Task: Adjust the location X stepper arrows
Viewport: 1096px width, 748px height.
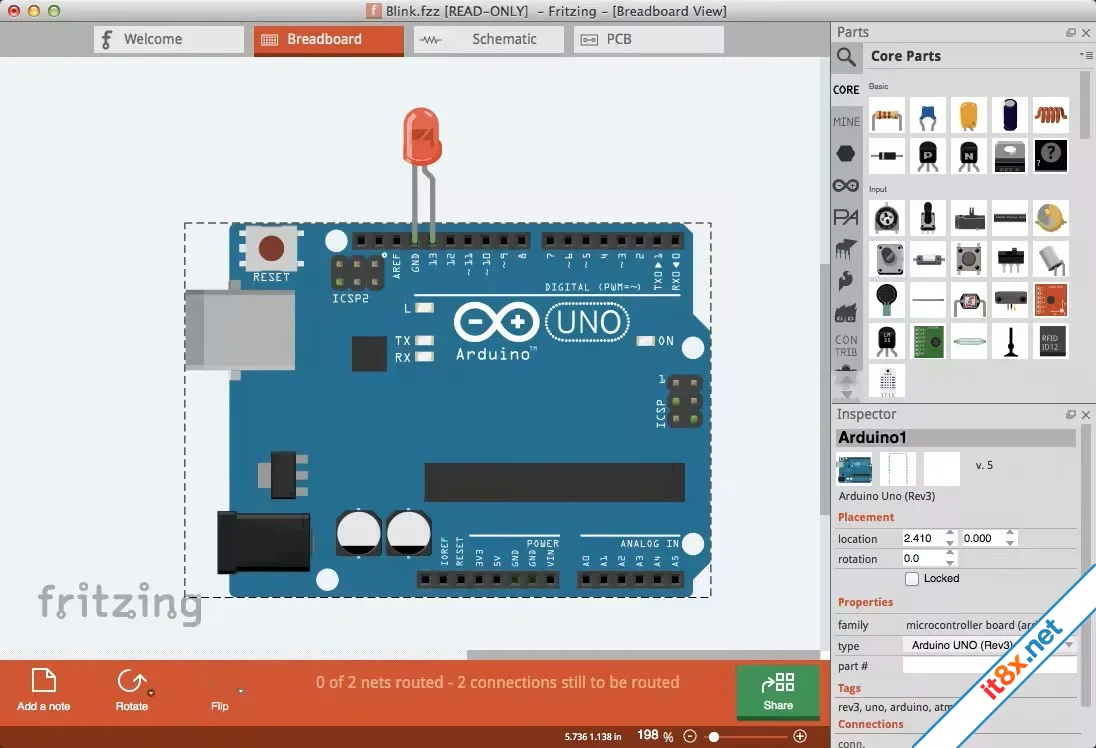Action: click(949, 538)
